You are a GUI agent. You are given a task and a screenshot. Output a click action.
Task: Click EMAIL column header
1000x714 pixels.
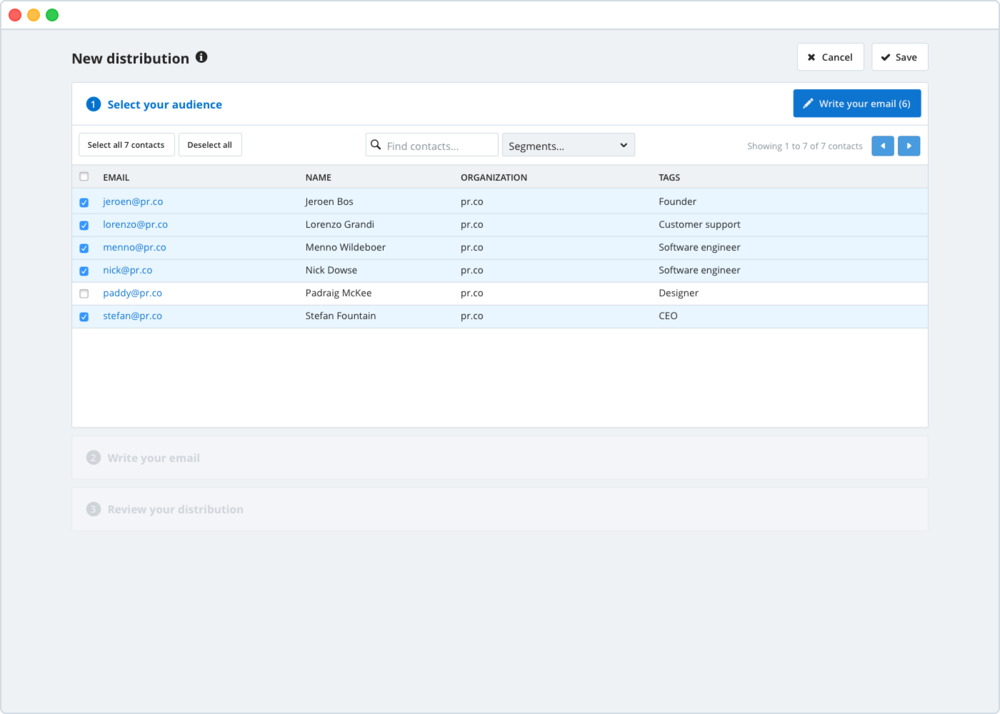click(116, 178)
